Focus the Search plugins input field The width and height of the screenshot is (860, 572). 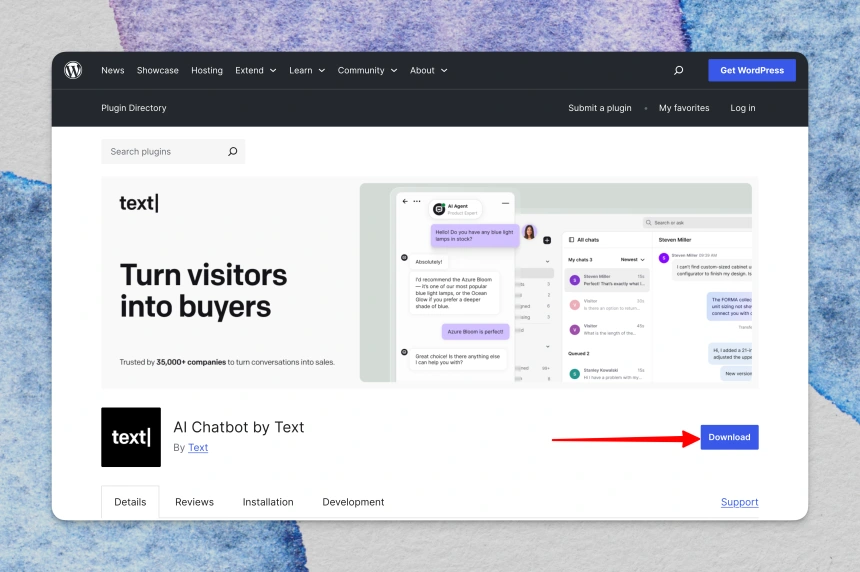[173, 151]
